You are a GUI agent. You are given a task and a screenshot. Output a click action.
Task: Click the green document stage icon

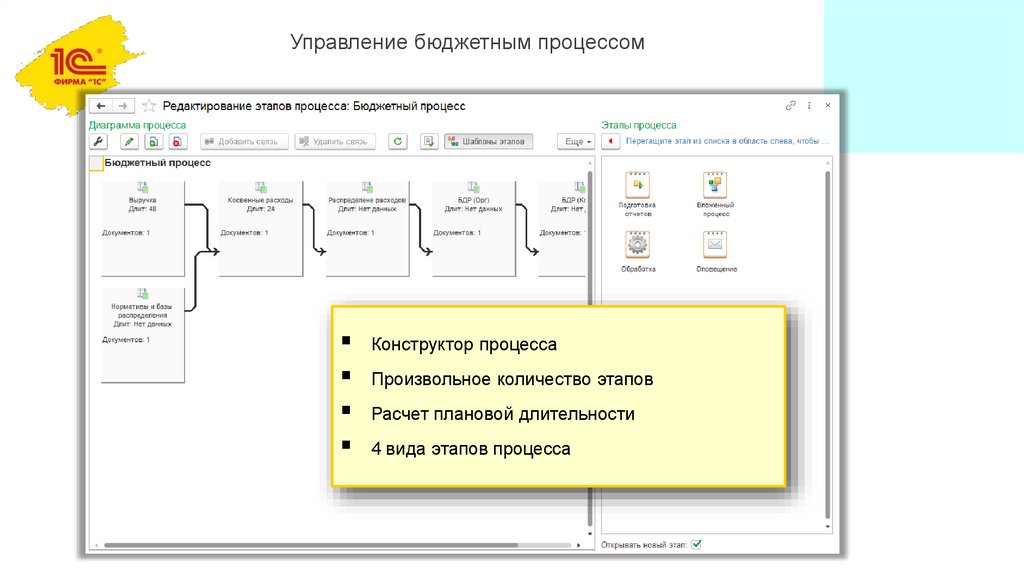click(x=153, y=141)
